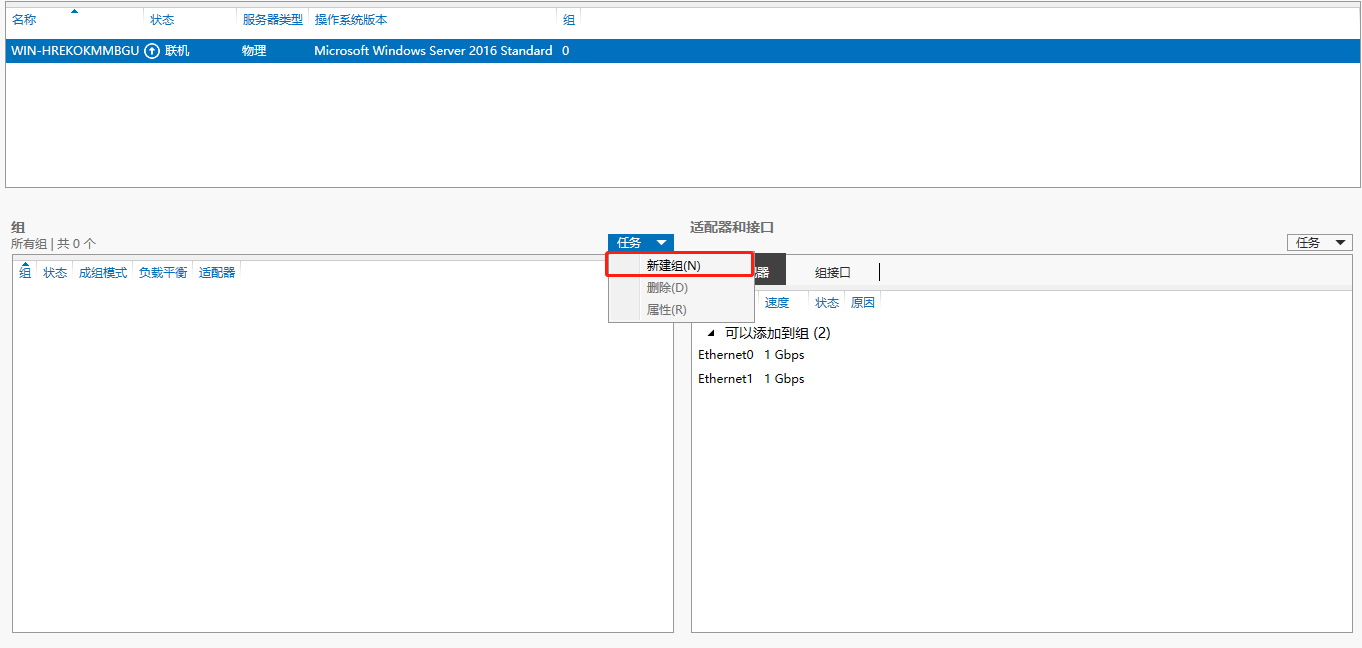Image resolution: width=1362 pixels, height=648 pixels.
Task: Click the 适配器 column header in teams list
Action: coord(217,273)
